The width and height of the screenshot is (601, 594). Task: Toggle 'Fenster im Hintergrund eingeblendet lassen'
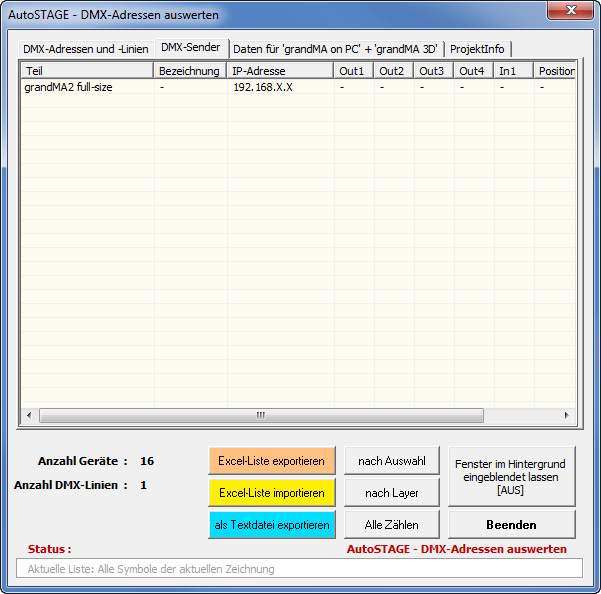point(511,477)
